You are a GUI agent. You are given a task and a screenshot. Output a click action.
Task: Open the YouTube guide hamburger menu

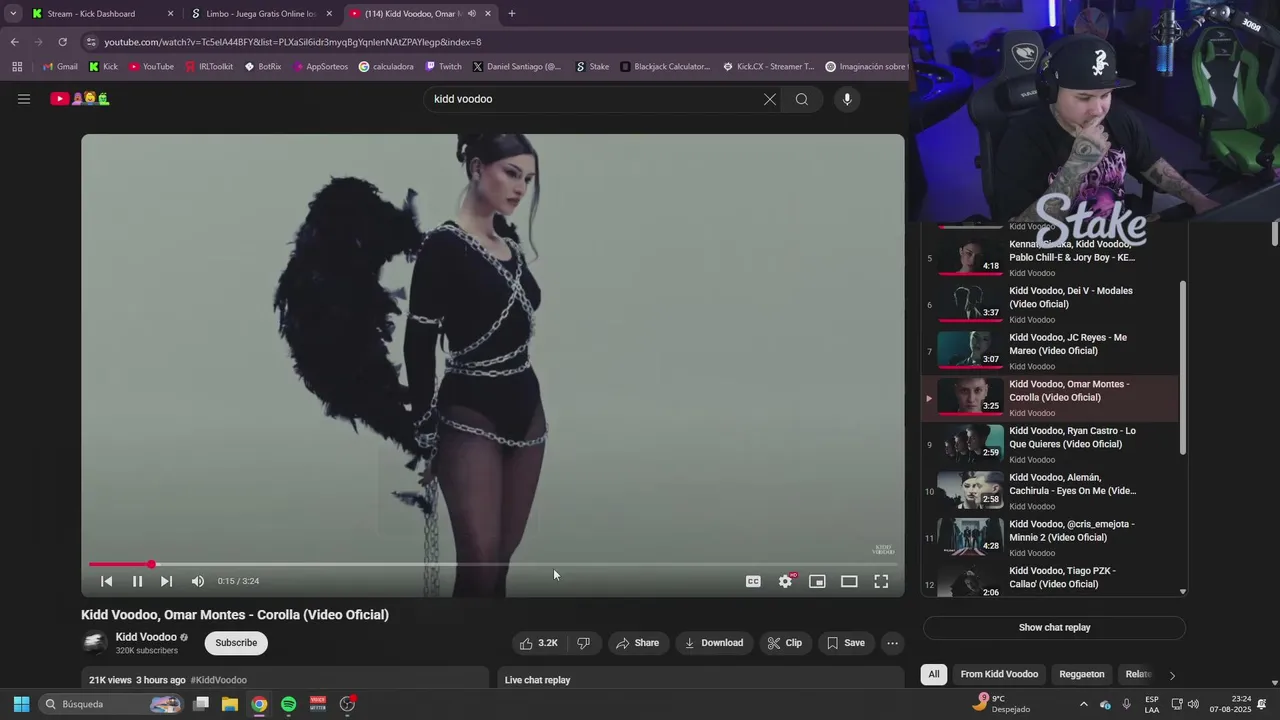pos(24,99)
